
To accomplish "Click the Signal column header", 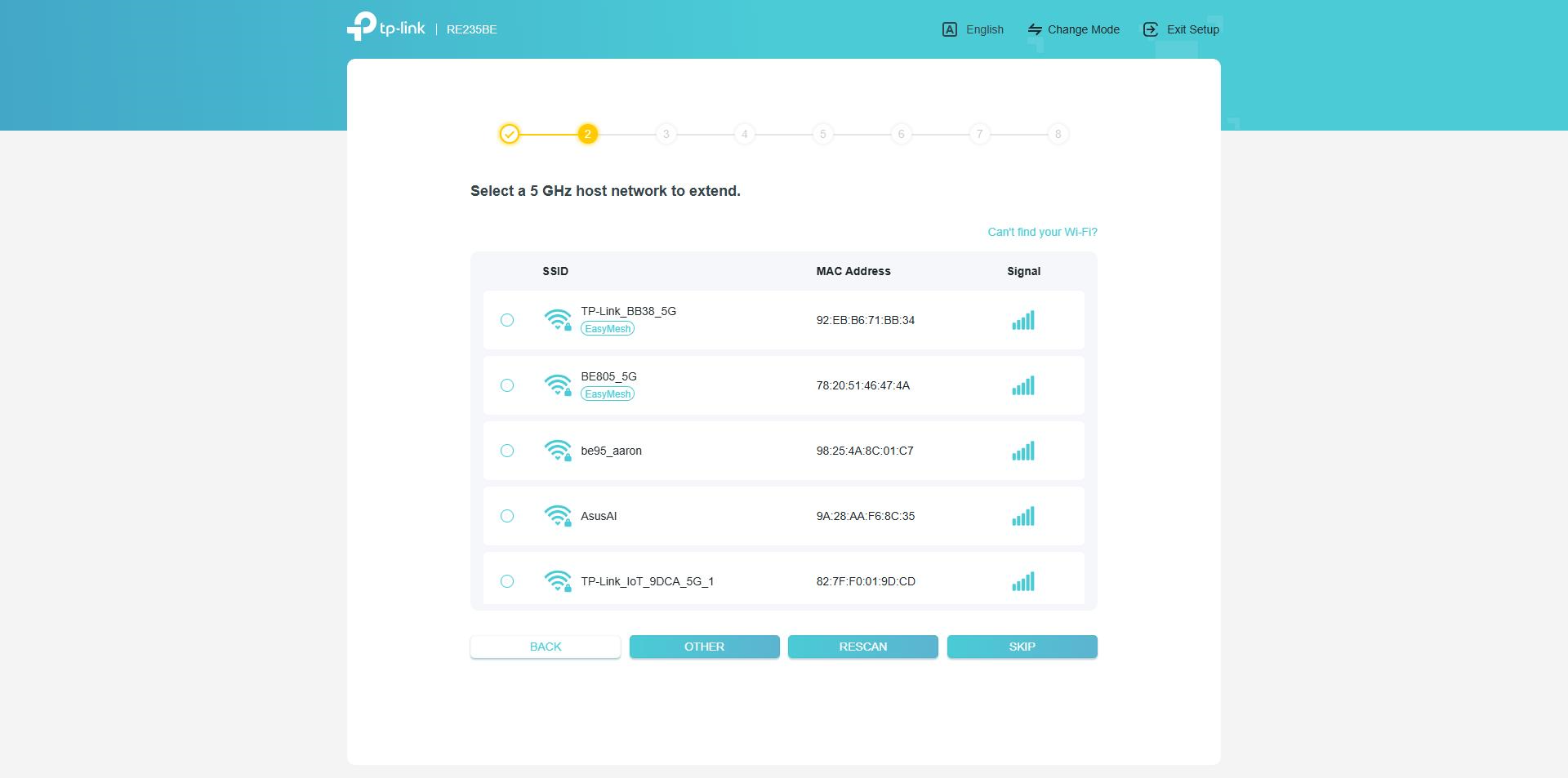I will [1023, 271].
